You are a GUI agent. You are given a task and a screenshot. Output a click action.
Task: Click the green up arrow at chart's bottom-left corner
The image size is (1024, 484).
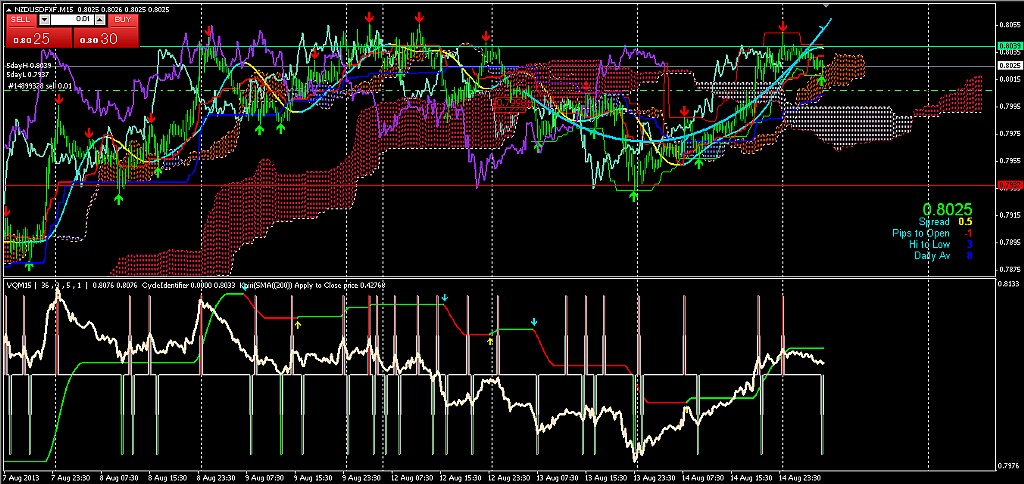pyautogui.click(x=29, y=266)
